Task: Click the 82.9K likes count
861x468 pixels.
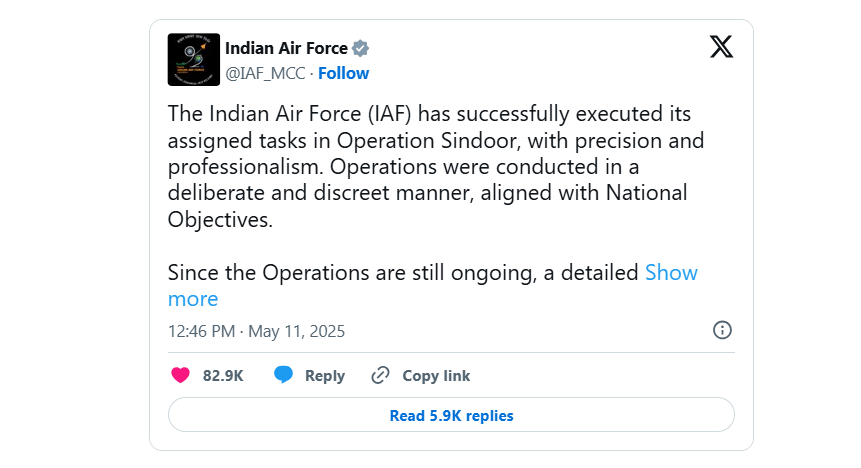Action: 223,376
